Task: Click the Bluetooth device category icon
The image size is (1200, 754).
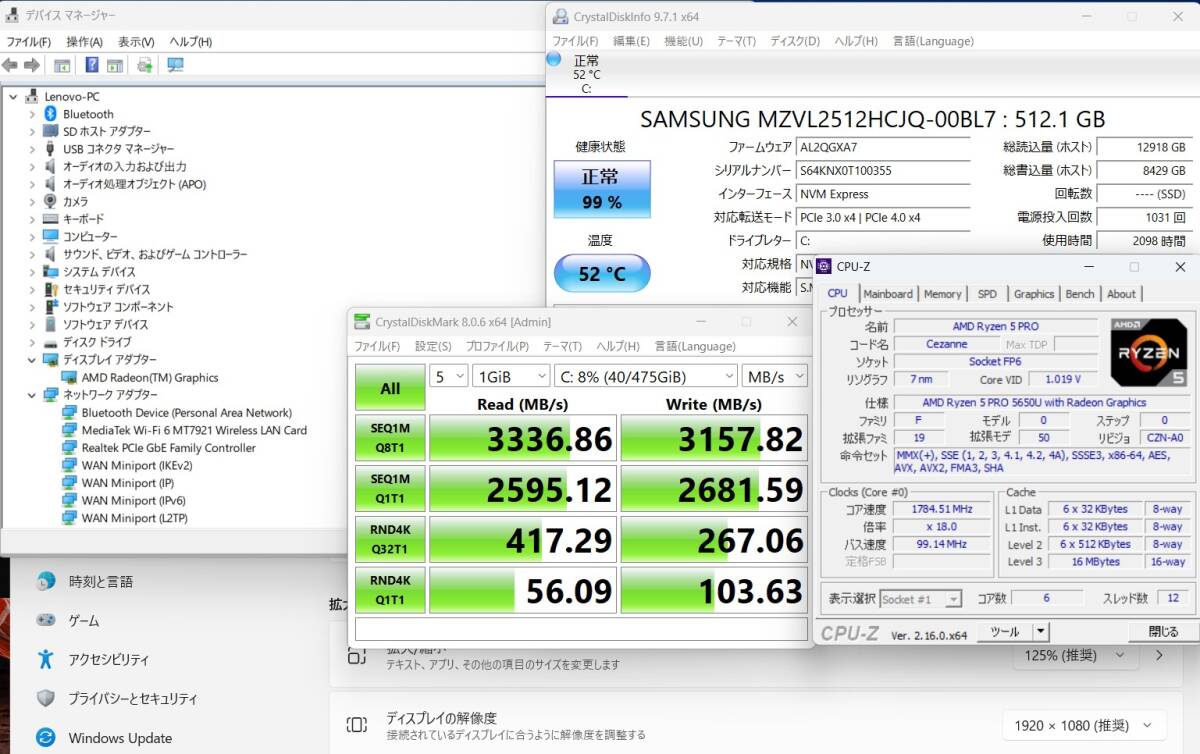Action: pyautogui.click(x=51, y=114)
